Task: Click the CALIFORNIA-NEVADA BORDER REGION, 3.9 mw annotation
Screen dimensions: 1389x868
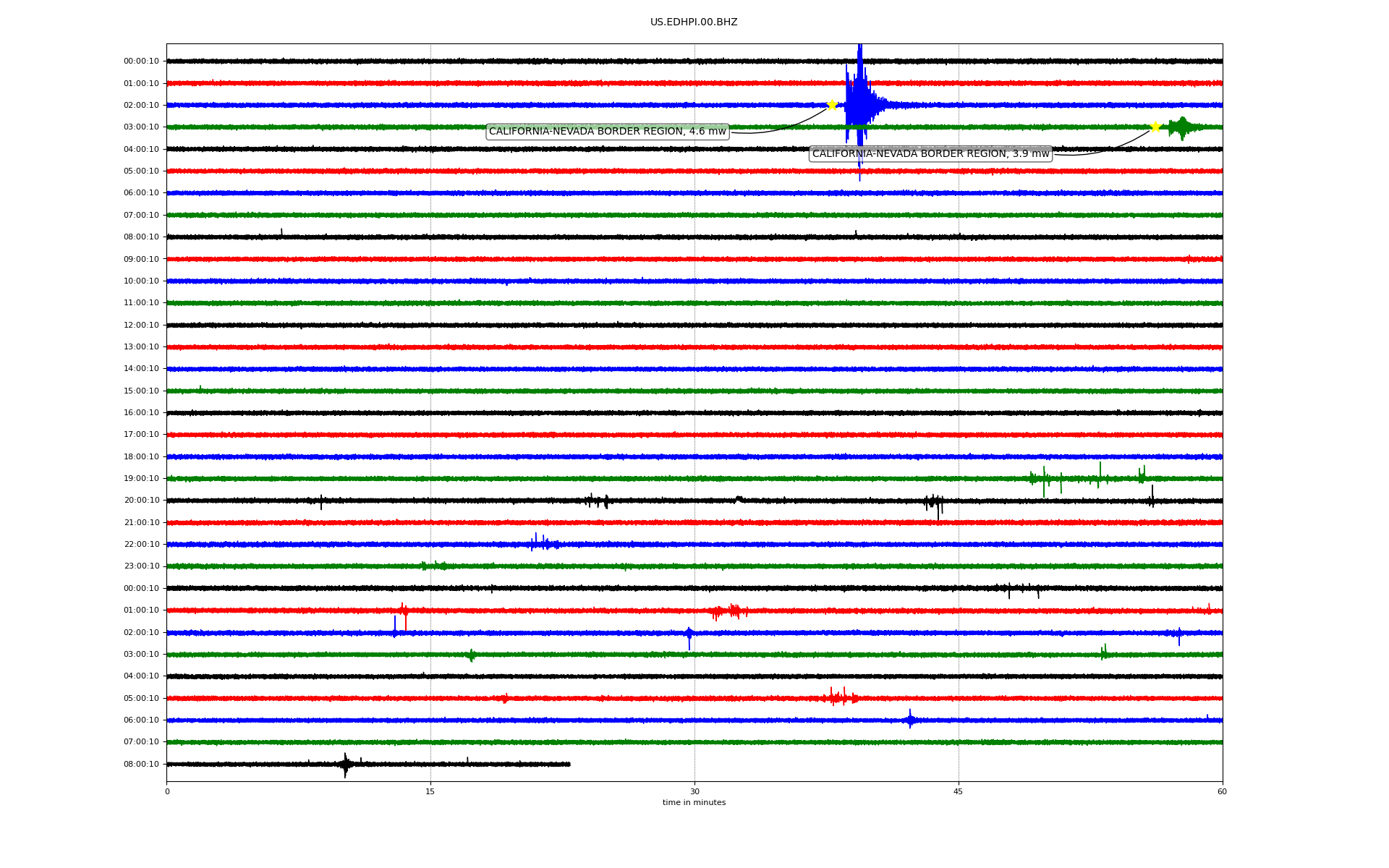Action: point(930,153)
